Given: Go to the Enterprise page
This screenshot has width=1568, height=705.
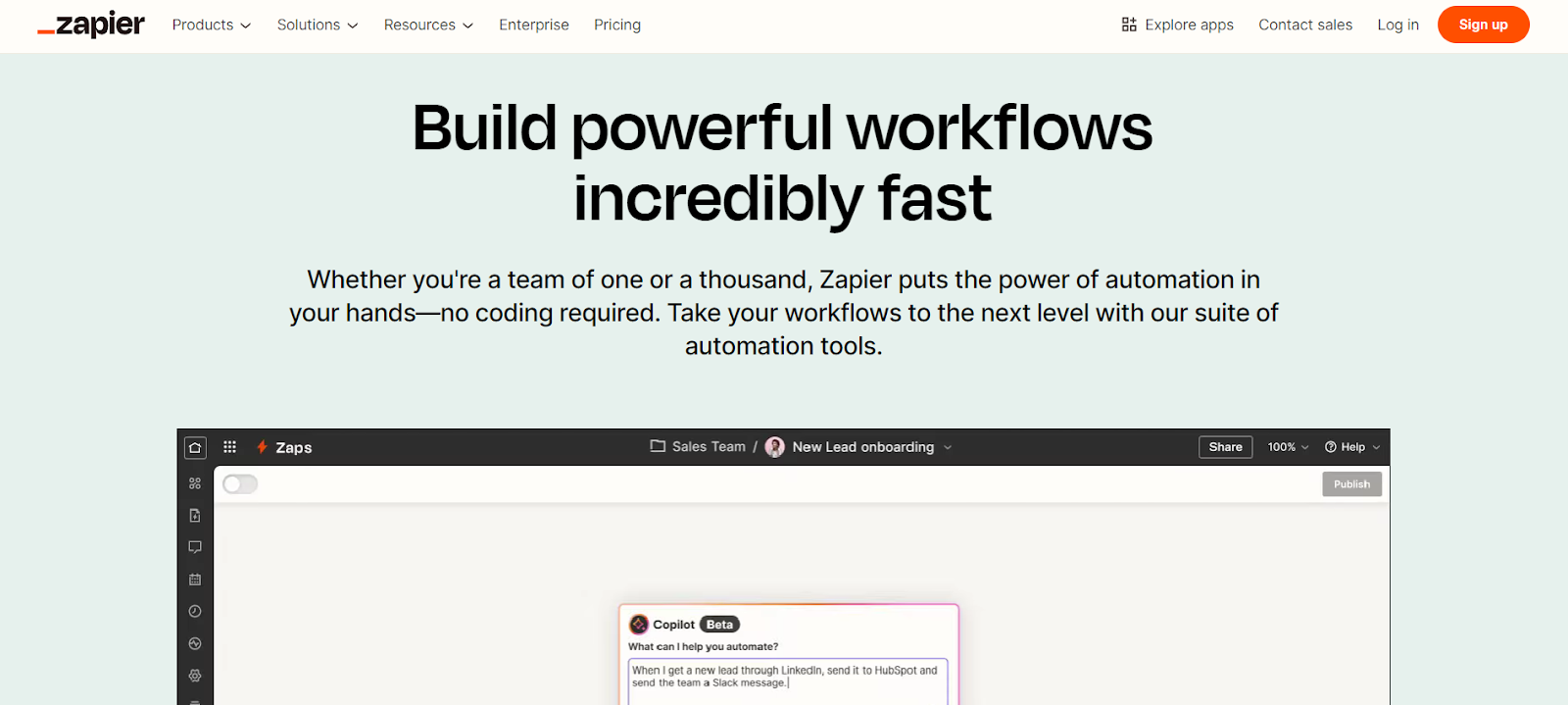Looking at the screenshot, I should (x=534, y=25).
